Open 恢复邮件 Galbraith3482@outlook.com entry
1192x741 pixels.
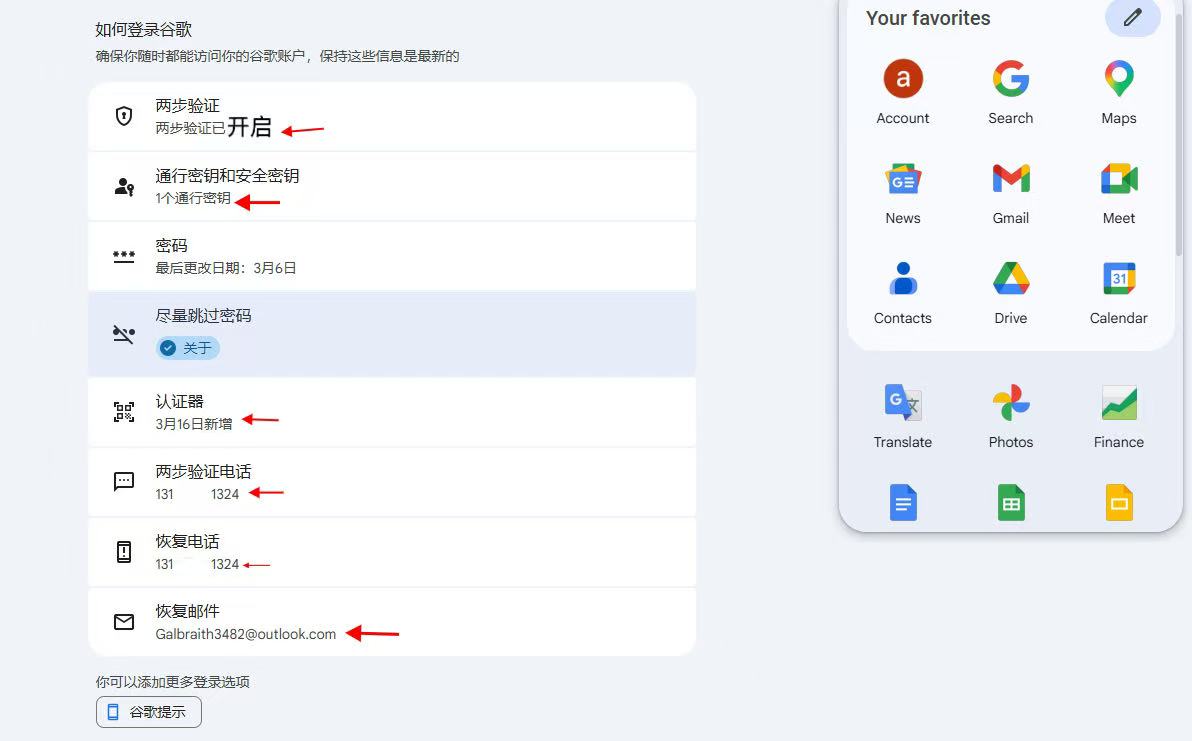(x=392, y=622)
